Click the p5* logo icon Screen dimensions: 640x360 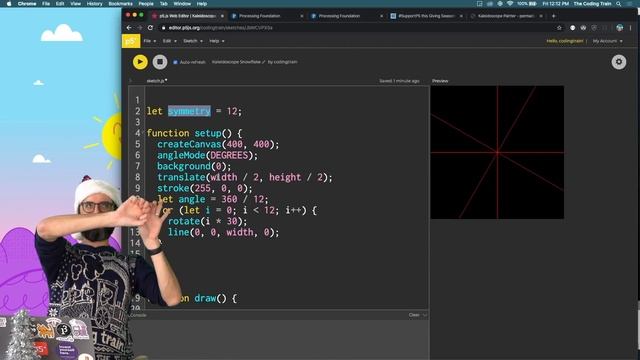[131, 41]
